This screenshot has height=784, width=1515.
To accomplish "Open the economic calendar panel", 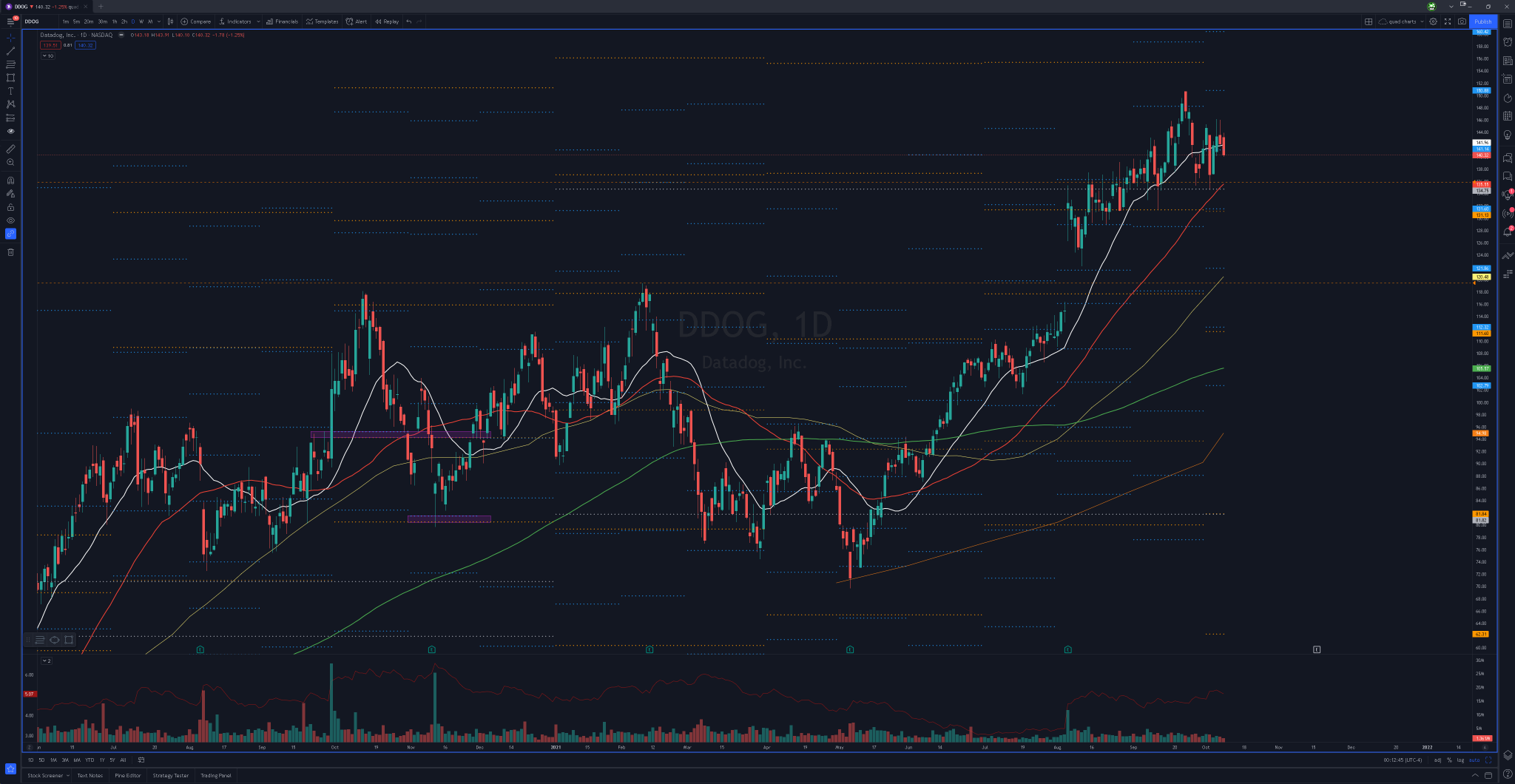I will (x=1508, y=116).
